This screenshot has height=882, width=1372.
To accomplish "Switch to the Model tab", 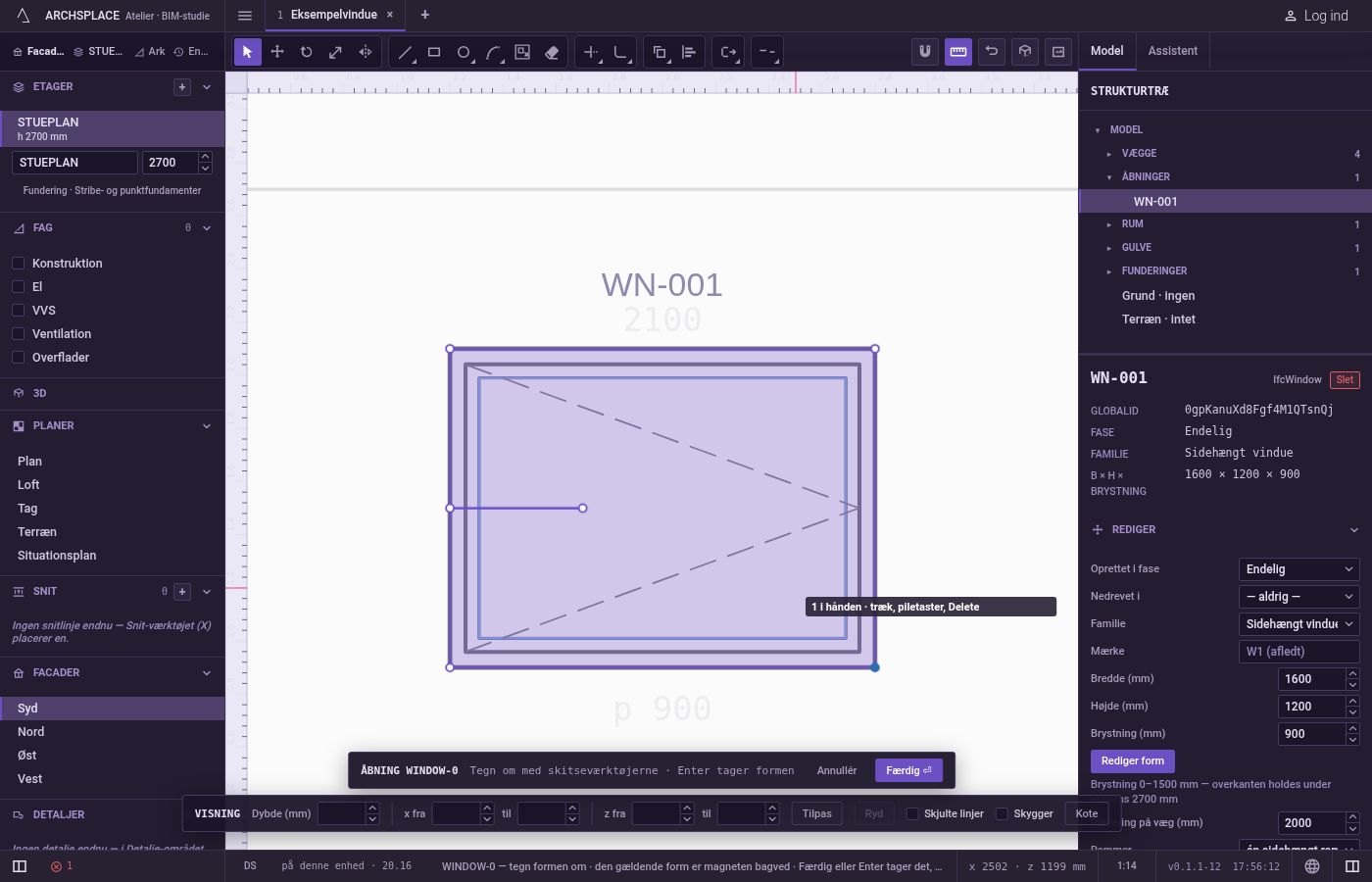I will point(1107,51).
